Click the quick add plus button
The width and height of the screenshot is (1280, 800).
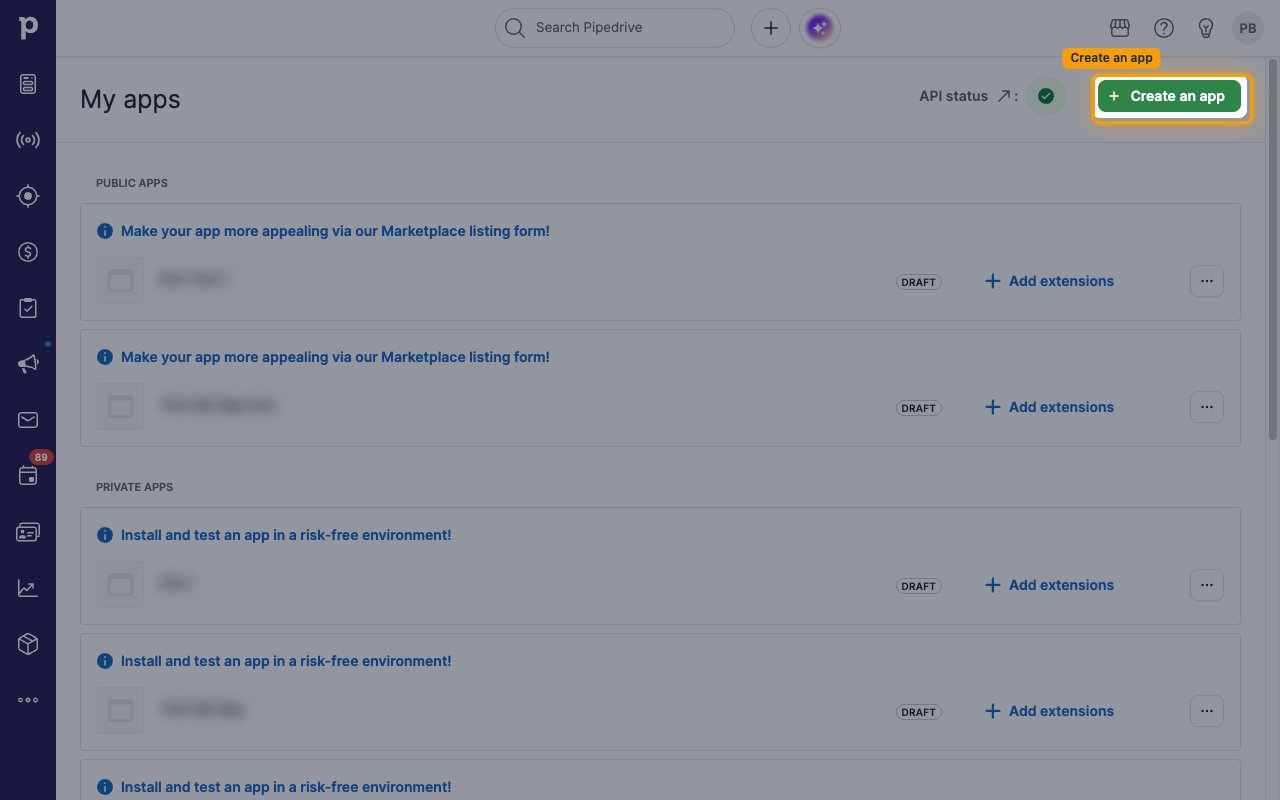(x=771, y=28)
